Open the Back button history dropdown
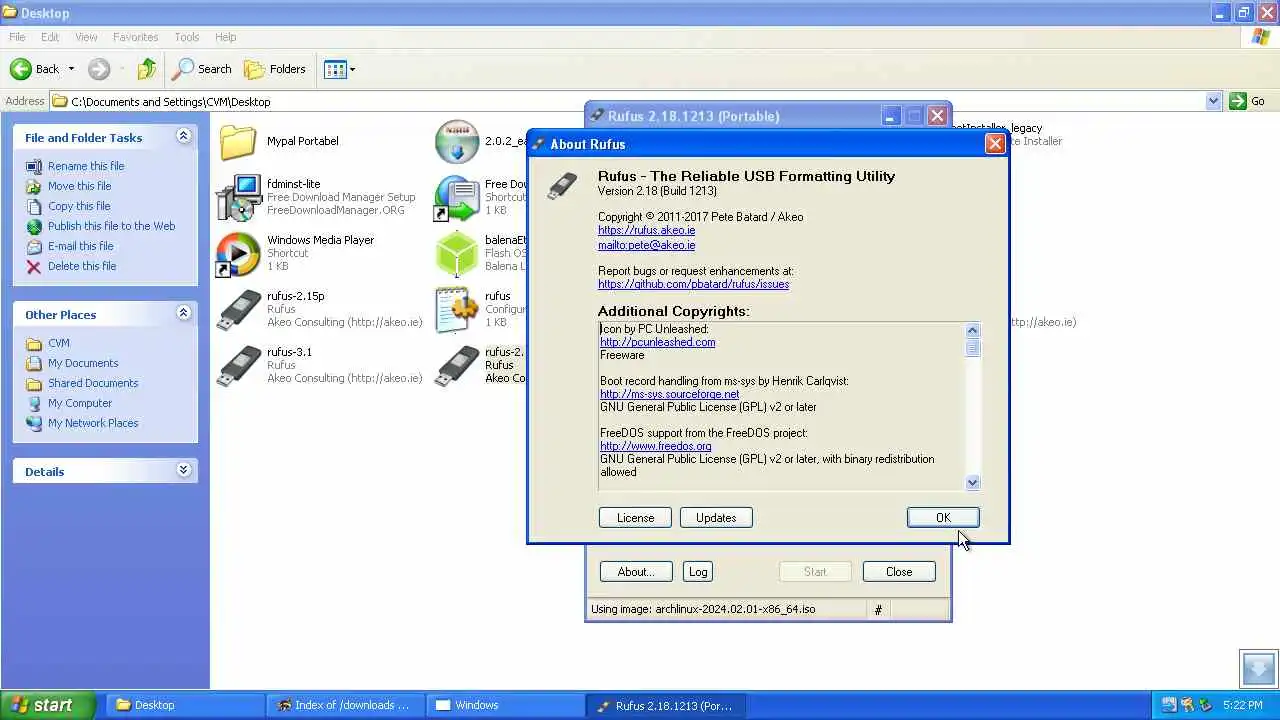The height and width of the screenshot is (720, 1280). coord(71,69)
